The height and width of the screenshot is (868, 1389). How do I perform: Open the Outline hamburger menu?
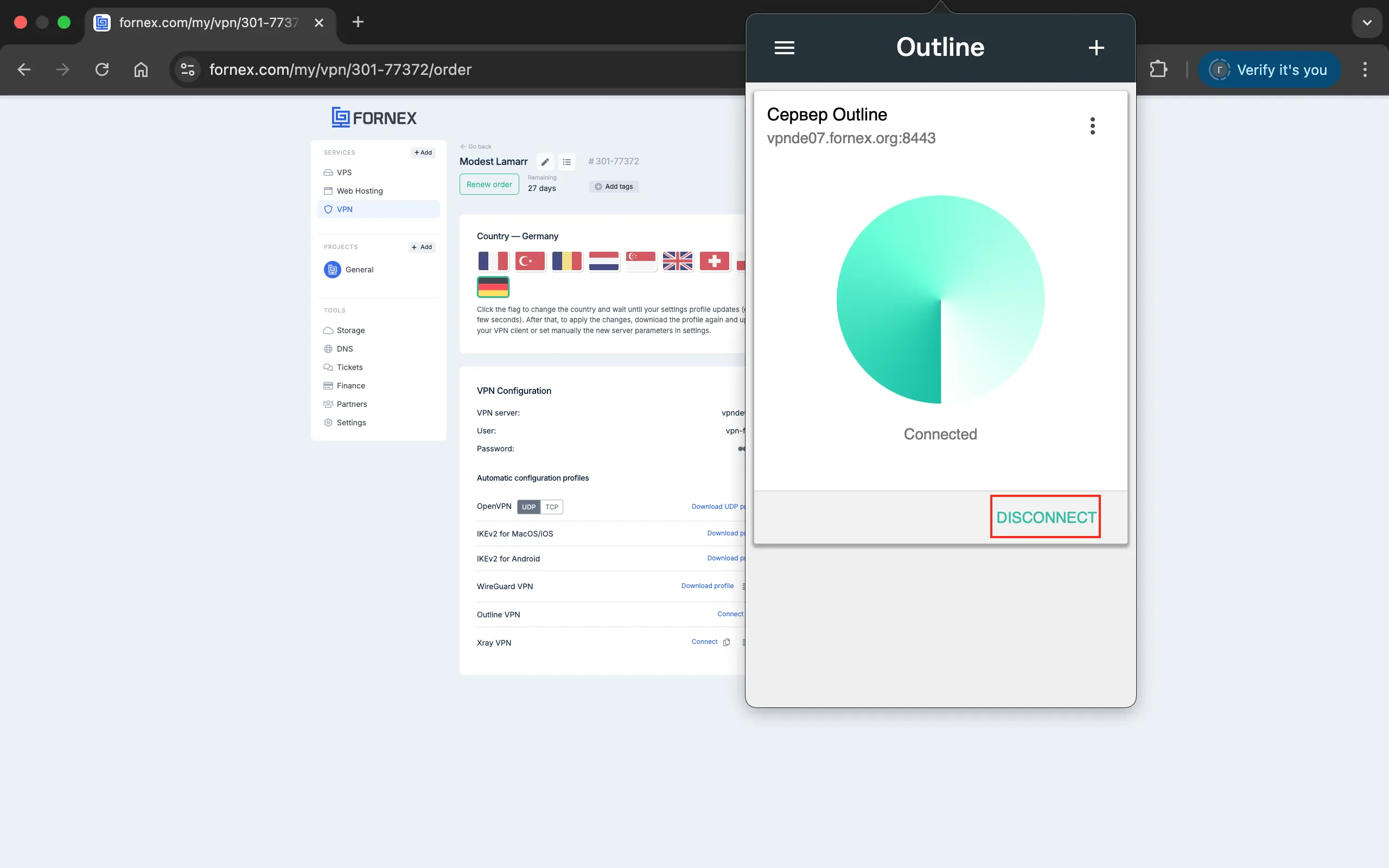(x=784, y=48)
